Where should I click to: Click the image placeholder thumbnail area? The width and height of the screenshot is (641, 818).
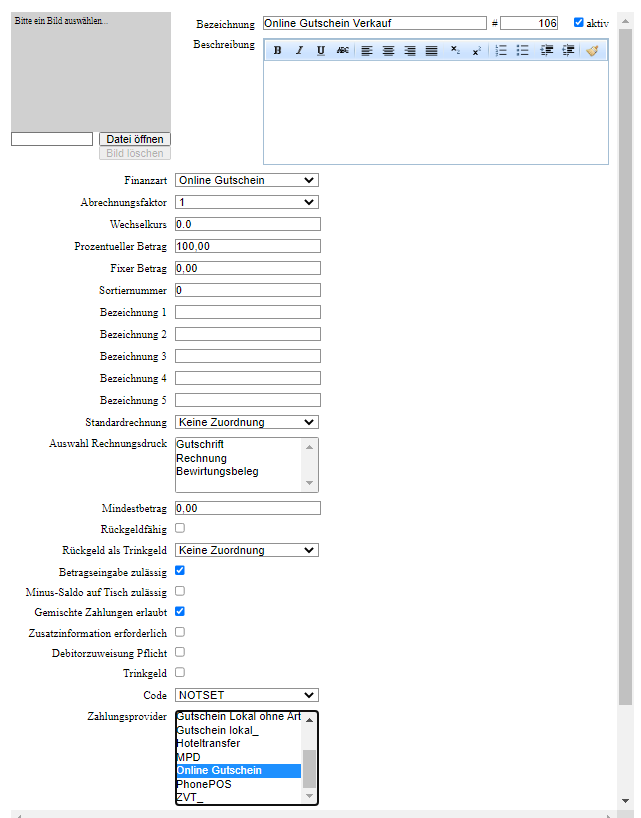click(x=91, y=72)
